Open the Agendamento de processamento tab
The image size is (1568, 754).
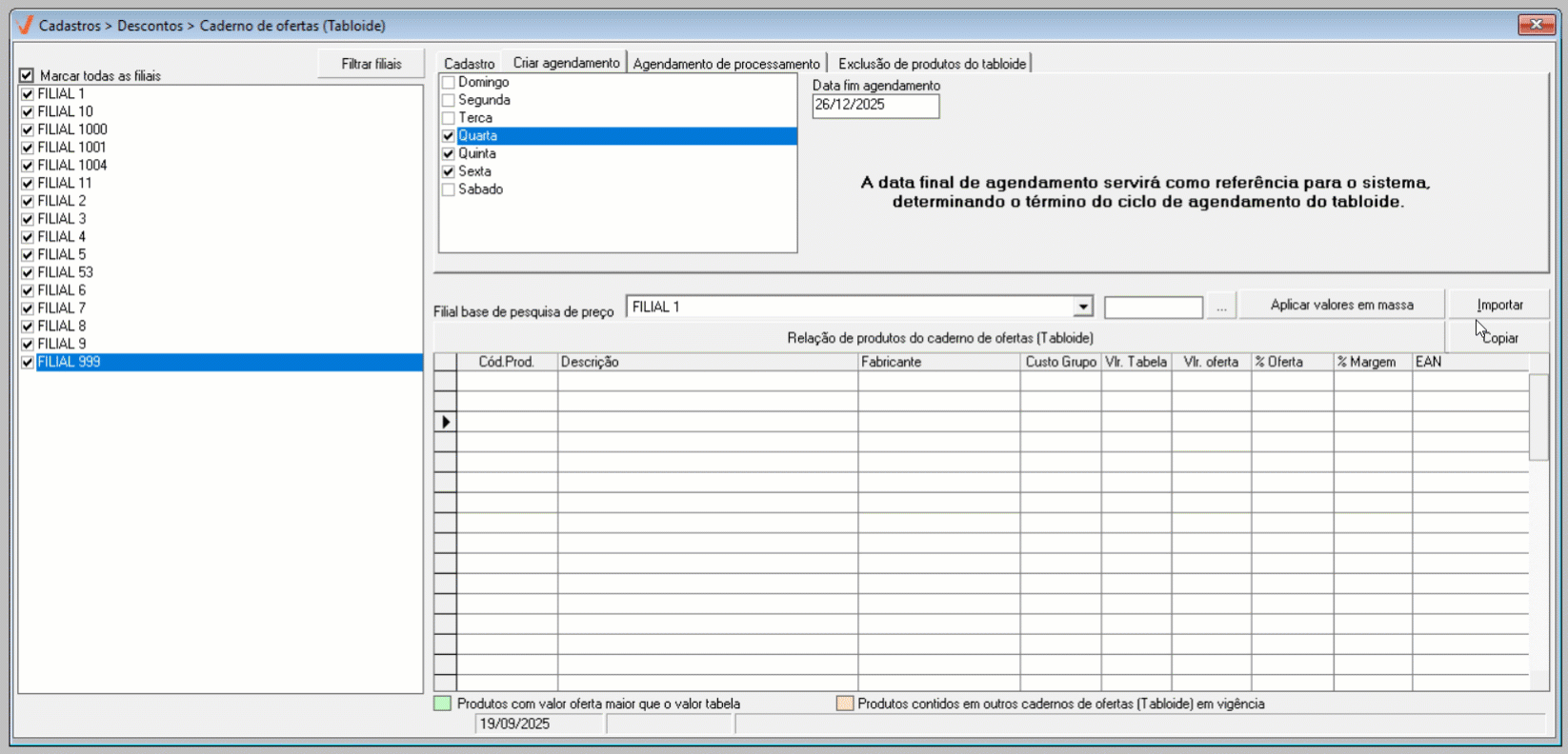click(726, 64)
